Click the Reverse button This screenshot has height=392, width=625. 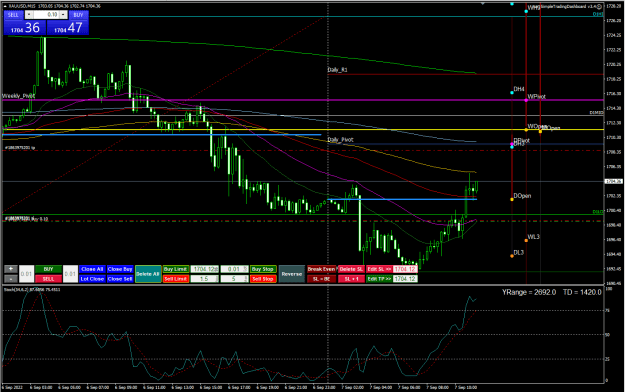pos(291,274)
